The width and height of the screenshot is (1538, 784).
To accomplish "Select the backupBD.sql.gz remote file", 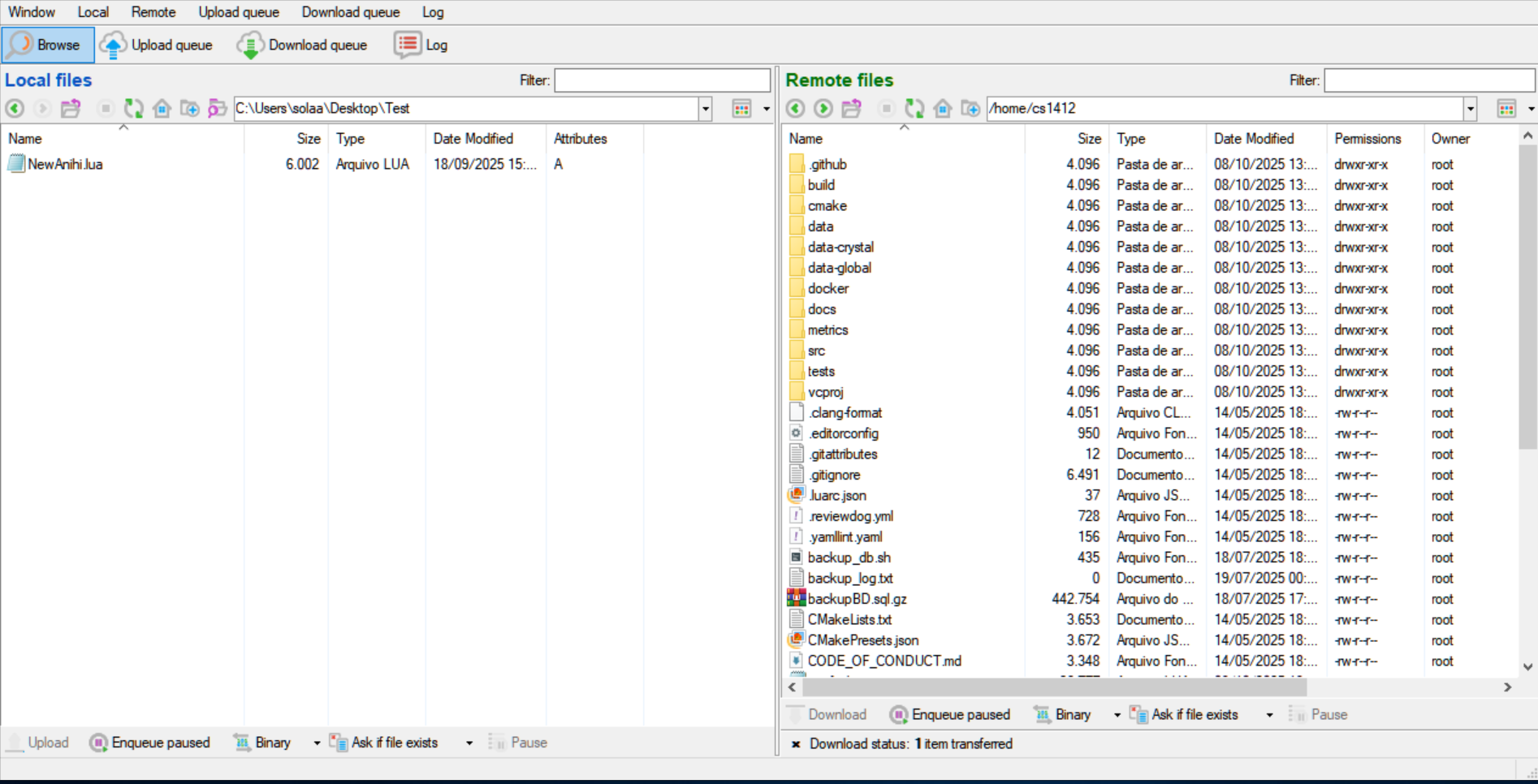I will (x=857, y=599).
